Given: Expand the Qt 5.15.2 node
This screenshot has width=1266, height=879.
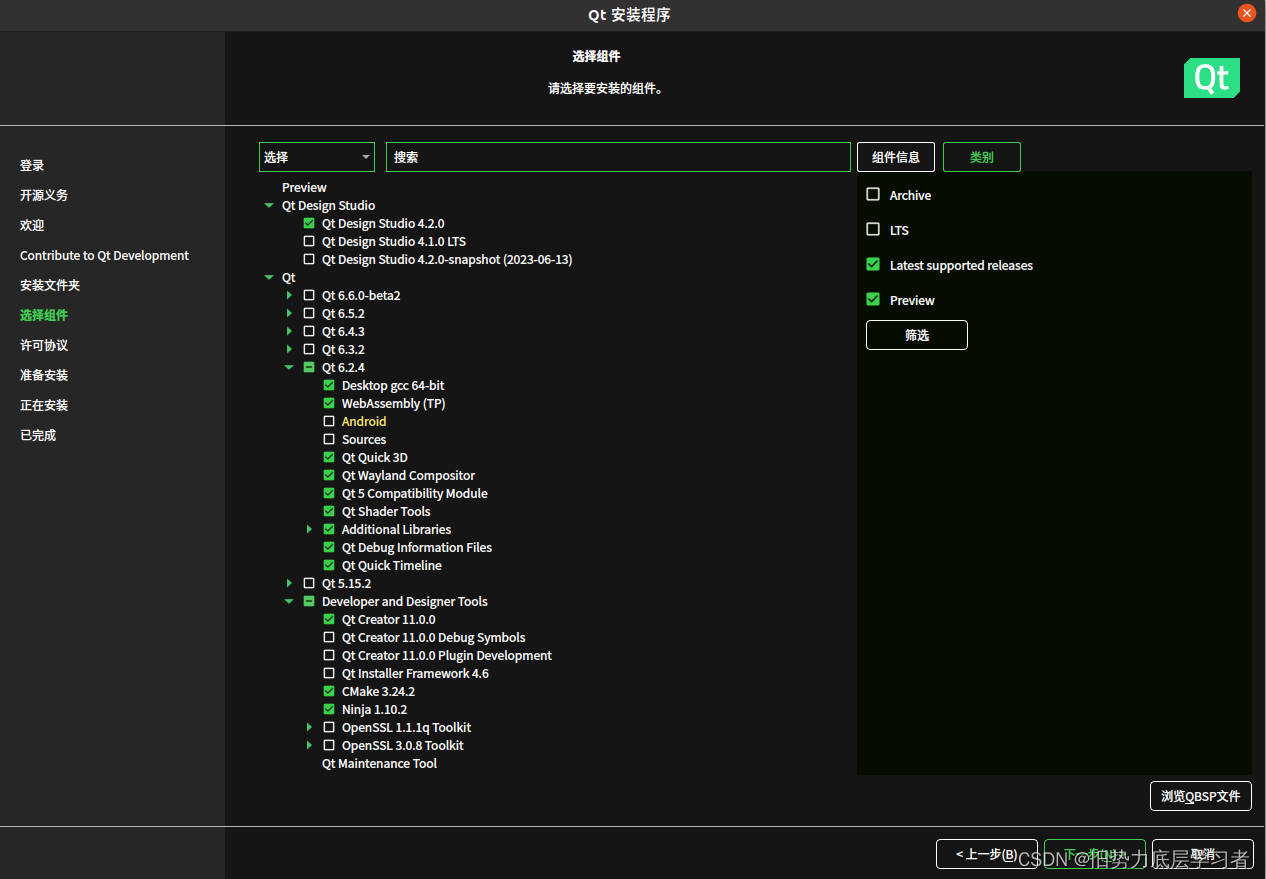Looking at the screenshot, I should pos(289,584).
